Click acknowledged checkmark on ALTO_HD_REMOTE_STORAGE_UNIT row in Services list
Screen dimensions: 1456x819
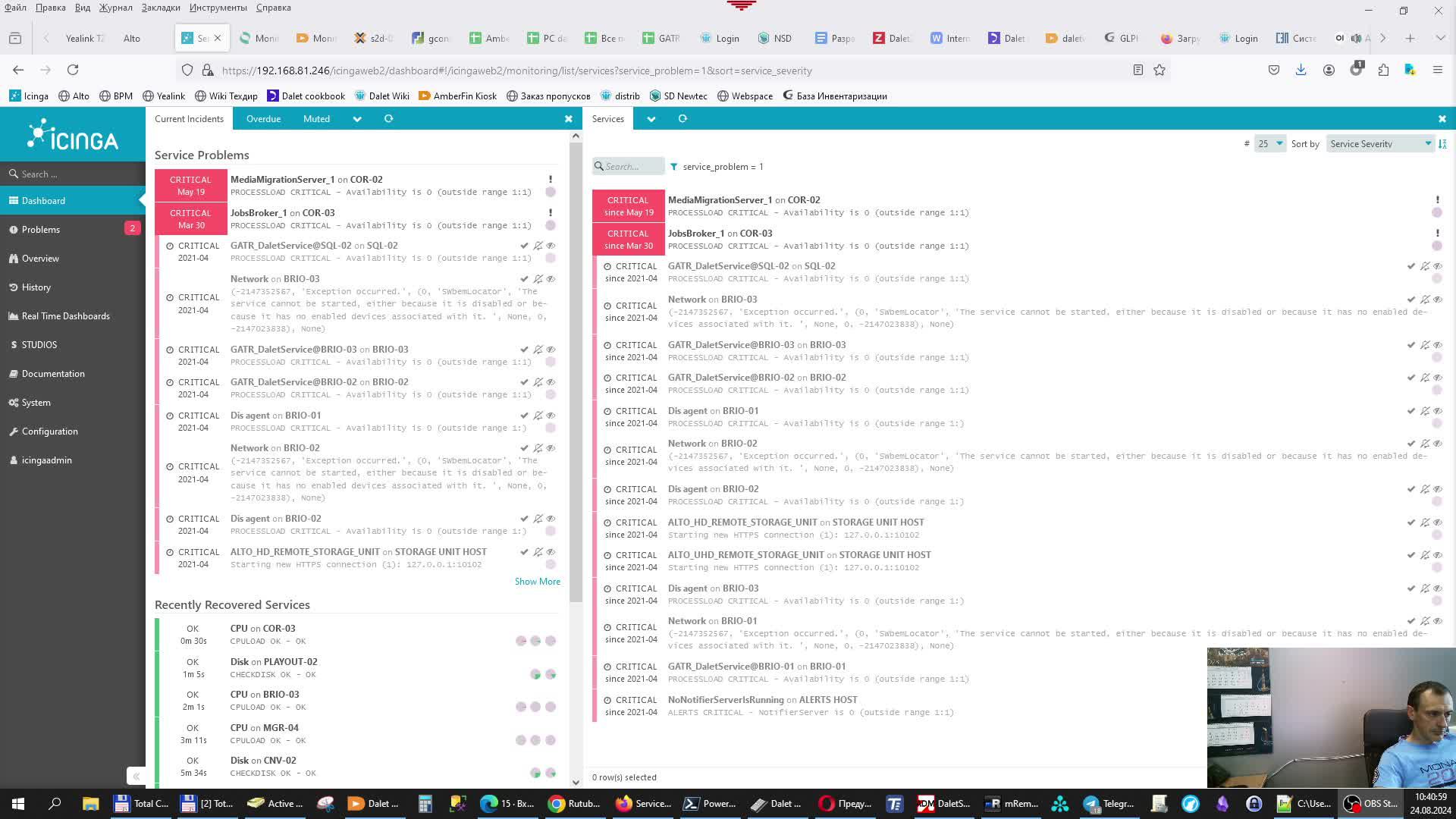click(x=1411, y=522)
